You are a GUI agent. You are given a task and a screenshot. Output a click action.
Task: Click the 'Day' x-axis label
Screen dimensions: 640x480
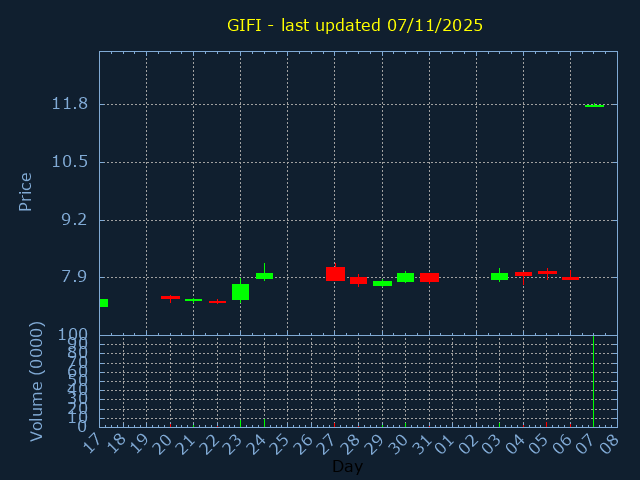point(347,466)
